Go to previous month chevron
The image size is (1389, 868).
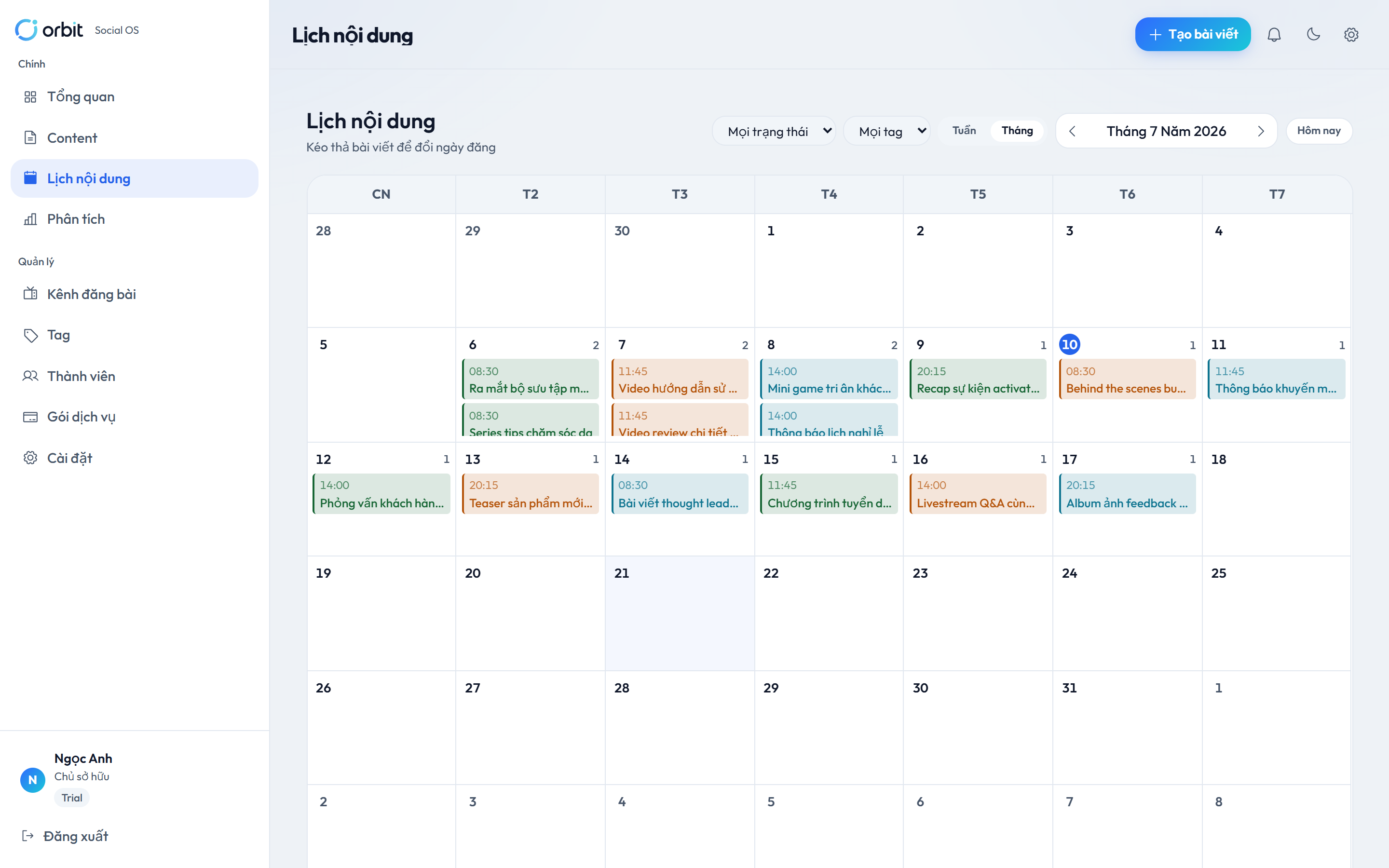click(x=1072, y=132)
